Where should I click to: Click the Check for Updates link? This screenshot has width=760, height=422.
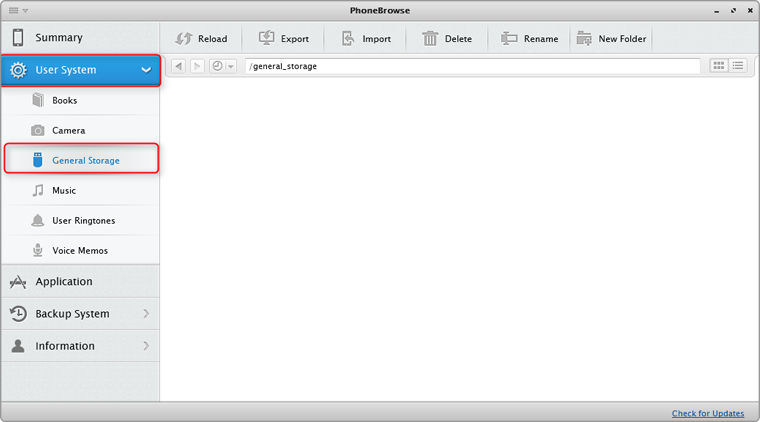(707, 413)
